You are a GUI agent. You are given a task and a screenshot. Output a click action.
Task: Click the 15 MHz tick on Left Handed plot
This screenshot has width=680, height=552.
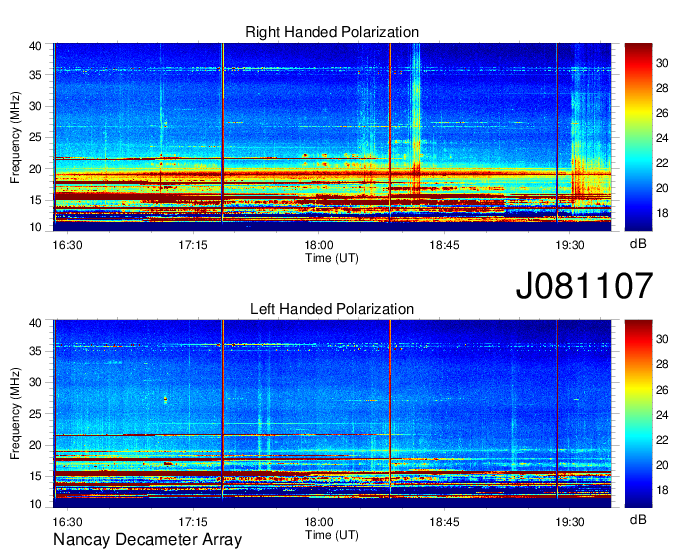point(36,477)
